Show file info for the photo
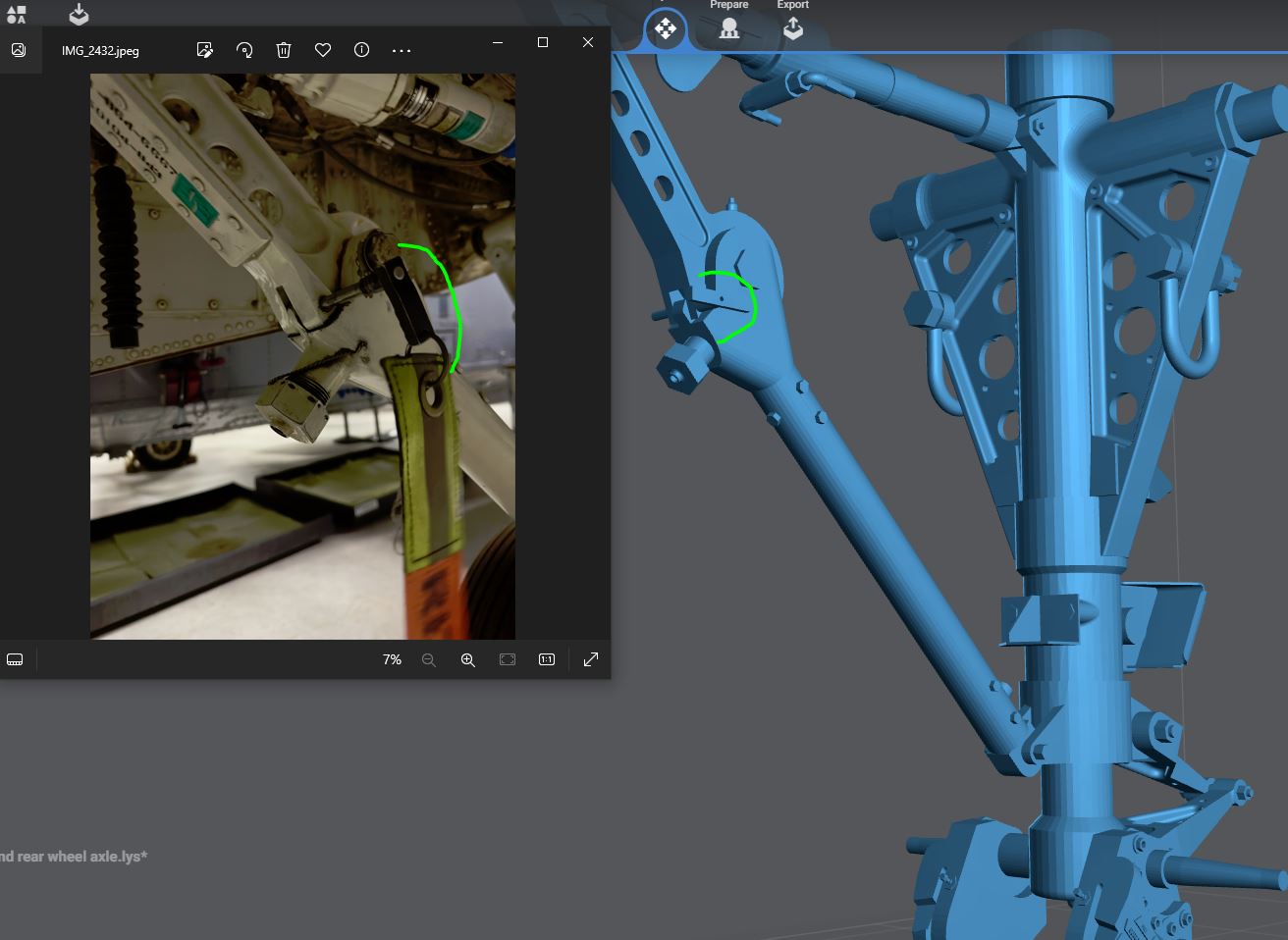Image resolution: width=1288 pixels, height=940 pixels. pyautogui.click(x=361, y=50)
